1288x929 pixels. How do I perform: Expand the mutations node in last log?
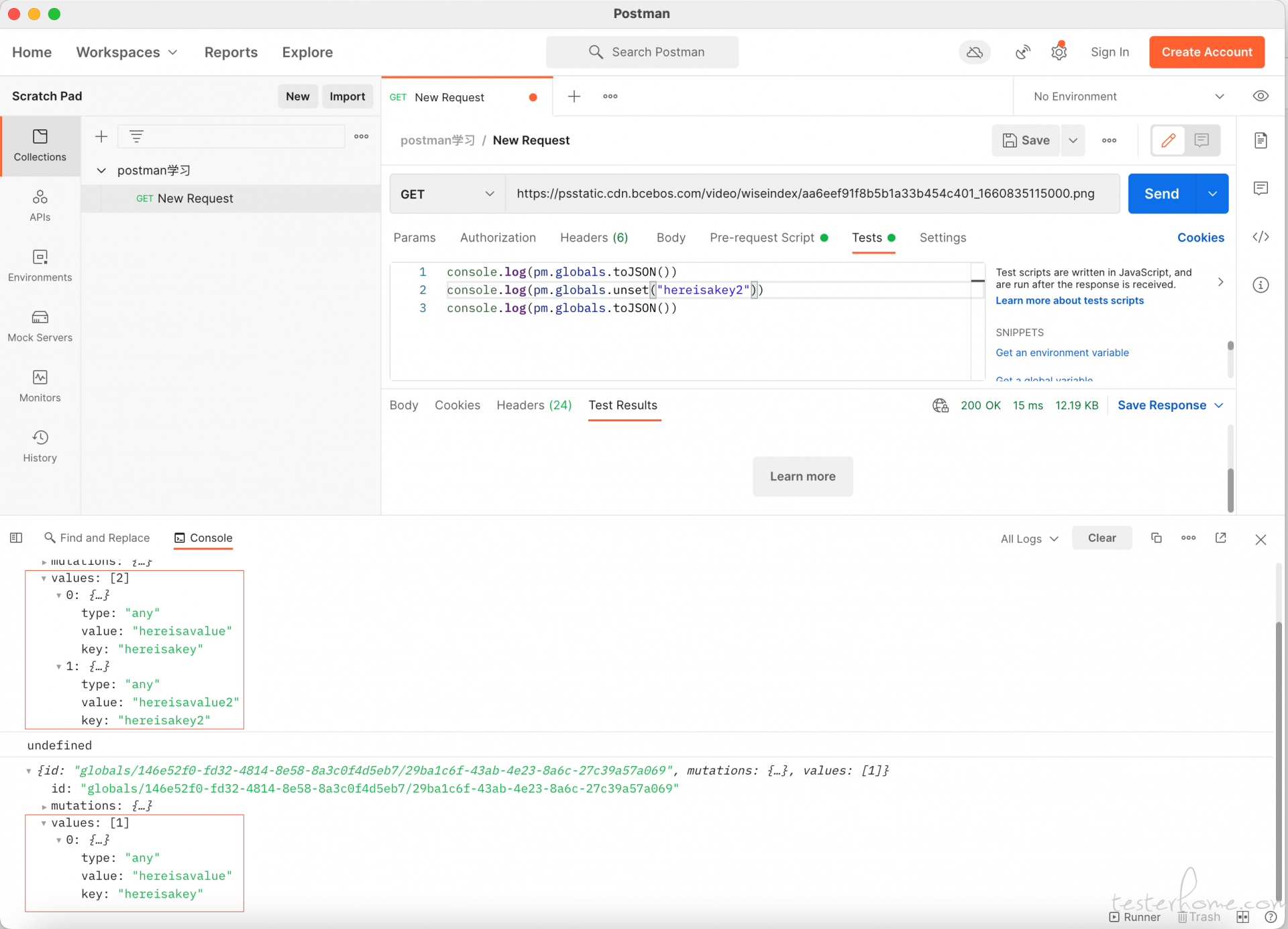pyautogui.click(x=44, y=806)
